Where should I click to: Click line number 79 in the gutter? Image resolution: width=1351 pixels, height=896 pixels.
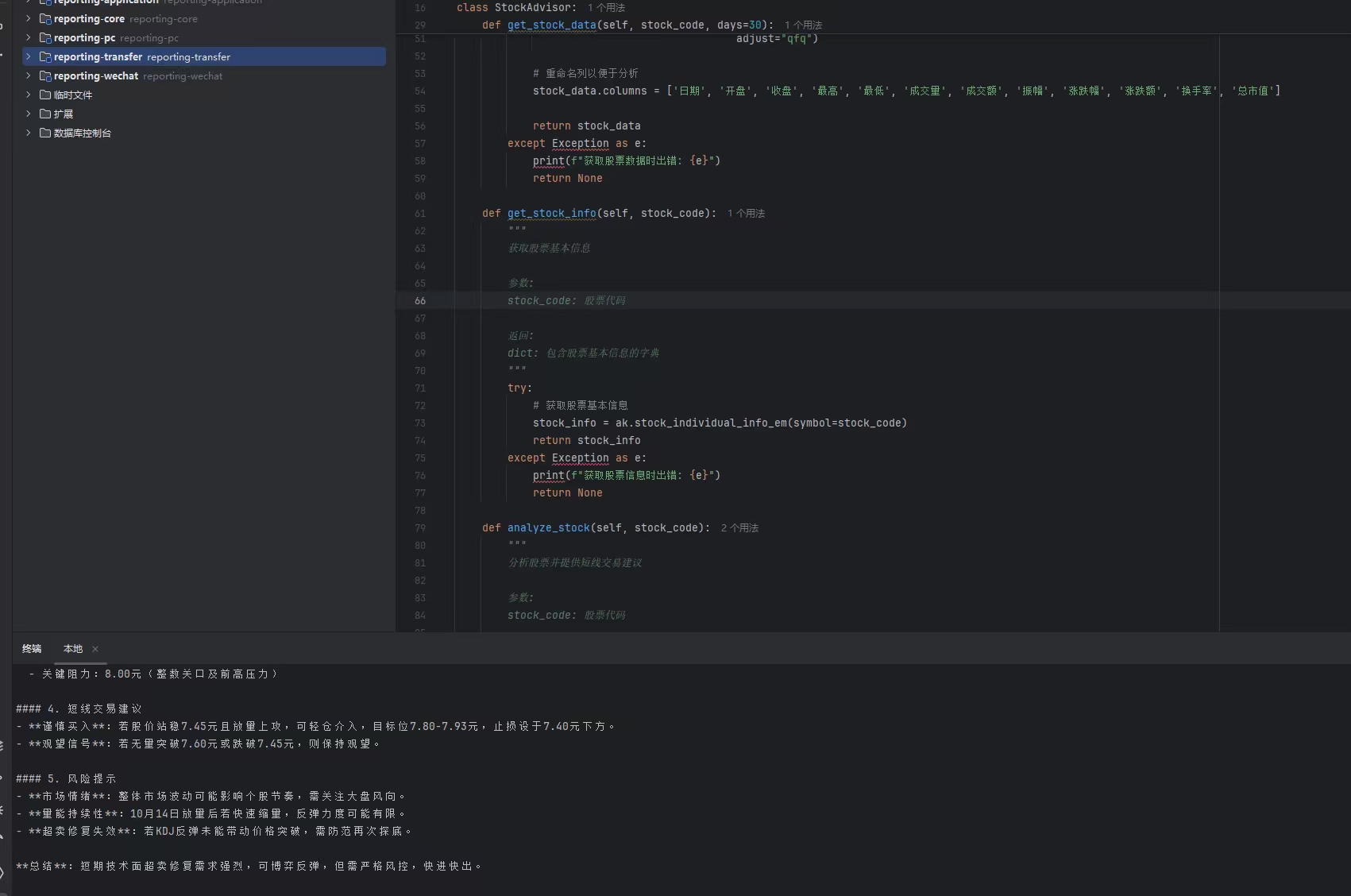[420, 528]
